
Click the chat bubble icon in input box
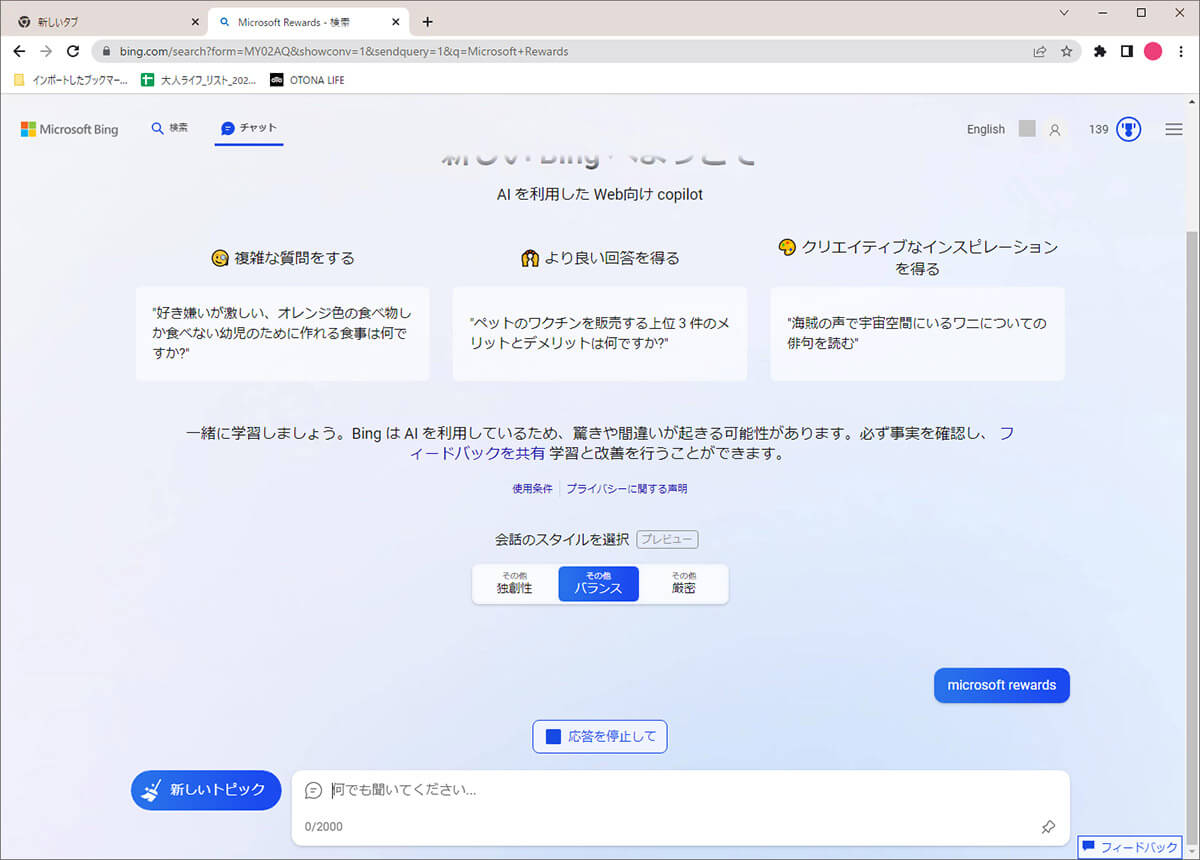pos(313,790)
